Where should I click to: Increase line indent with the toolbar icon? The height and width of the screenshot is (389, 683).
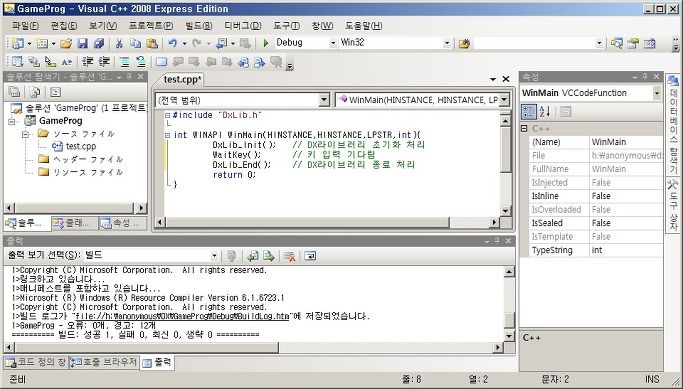pyautogui.click(x=104, y=62)
